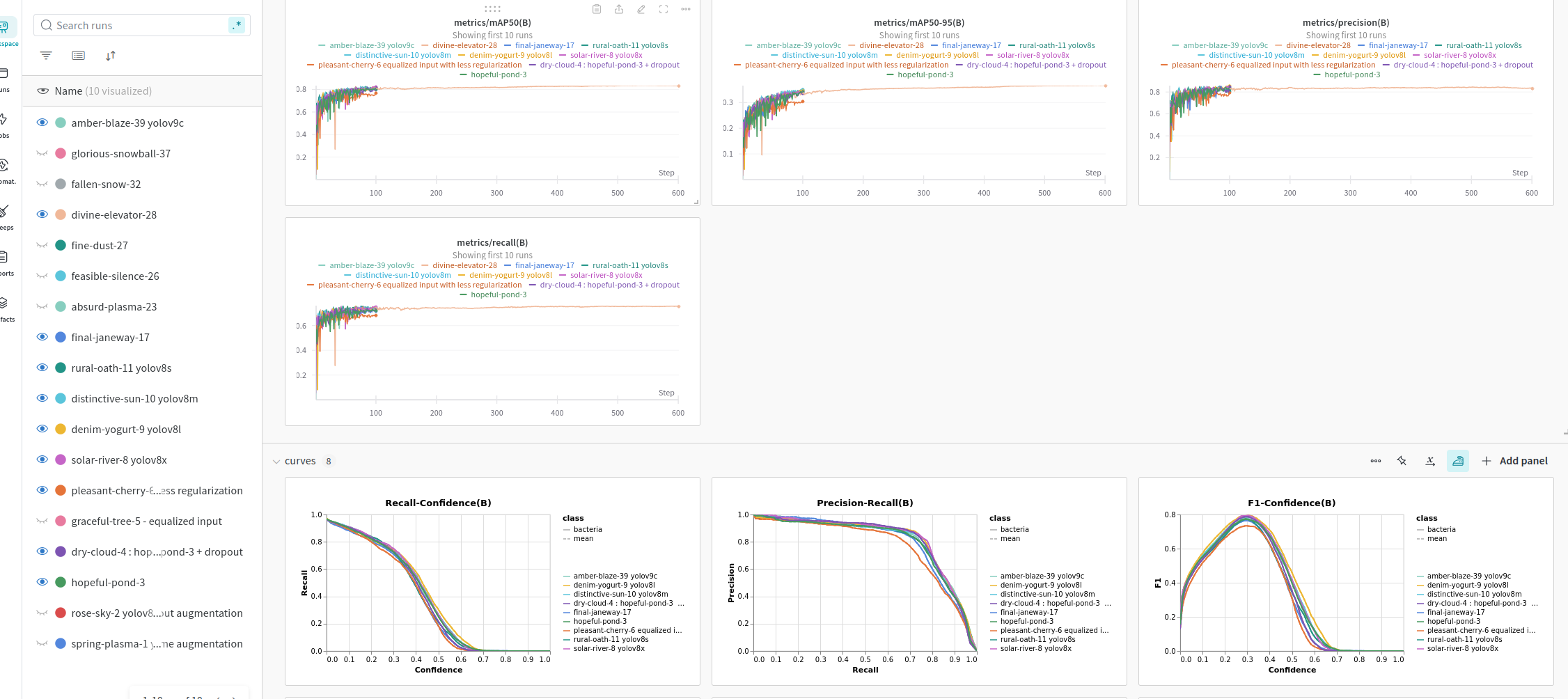Hide the amber-blaze-39 yolov9c run
Viewport: 1568px width, 699px height.
tap(42, 123)
